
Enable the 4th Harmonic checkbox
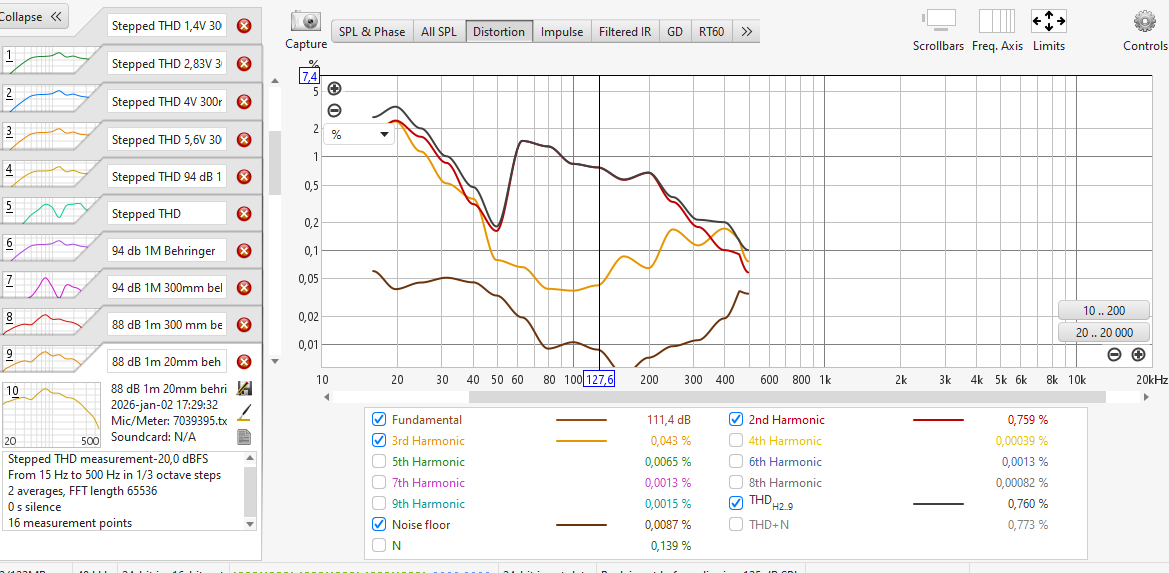pos(736,440)
